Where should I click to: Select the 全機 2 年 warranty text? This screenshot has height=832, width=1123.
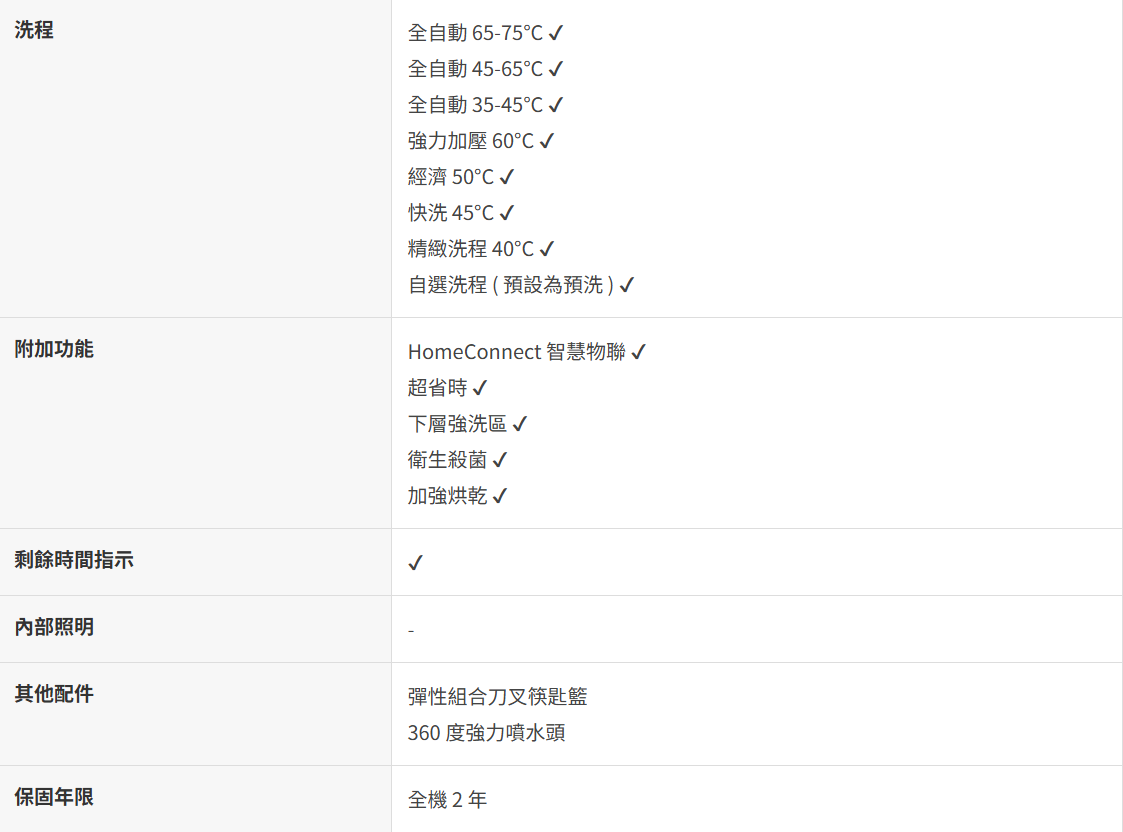coord(447,800)
